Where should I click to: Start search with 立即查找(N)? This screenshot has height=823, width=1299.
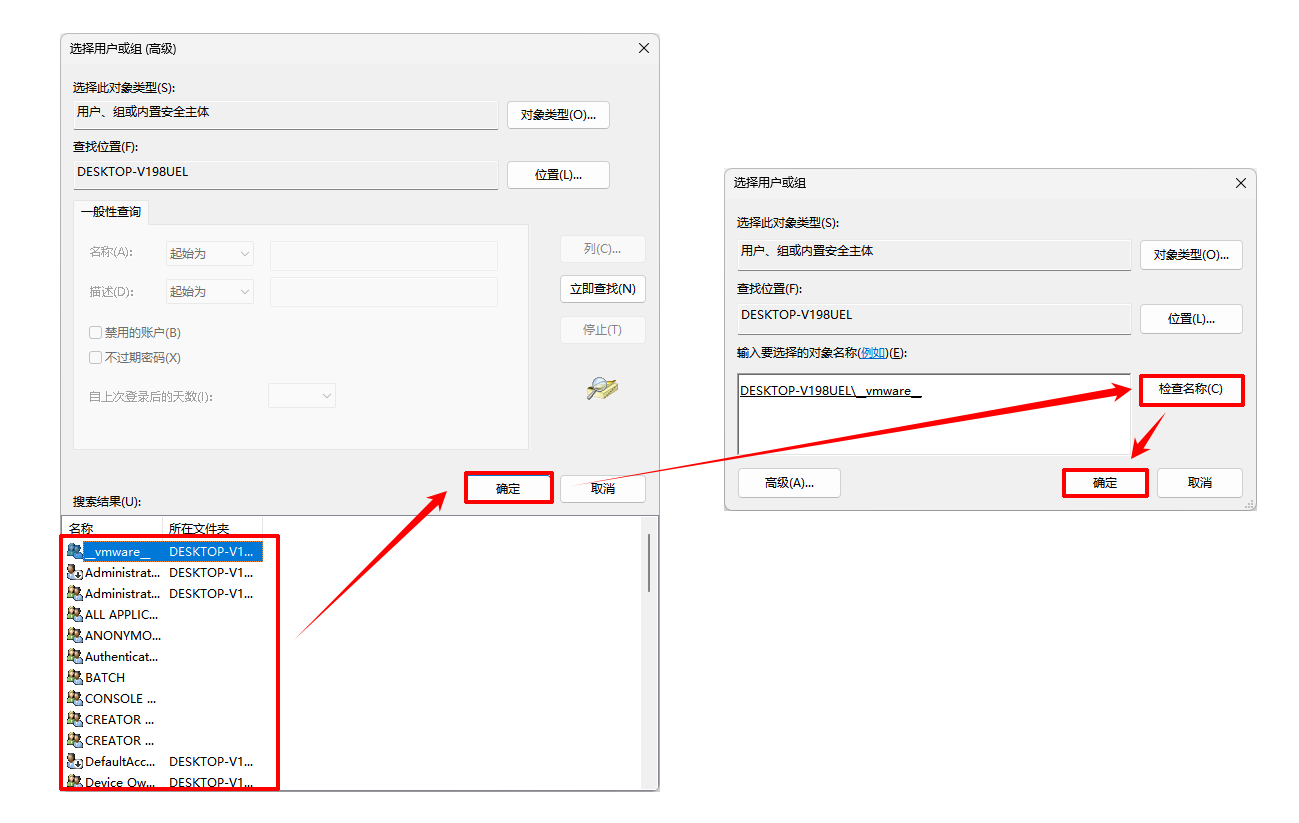(x=602, y=289)
